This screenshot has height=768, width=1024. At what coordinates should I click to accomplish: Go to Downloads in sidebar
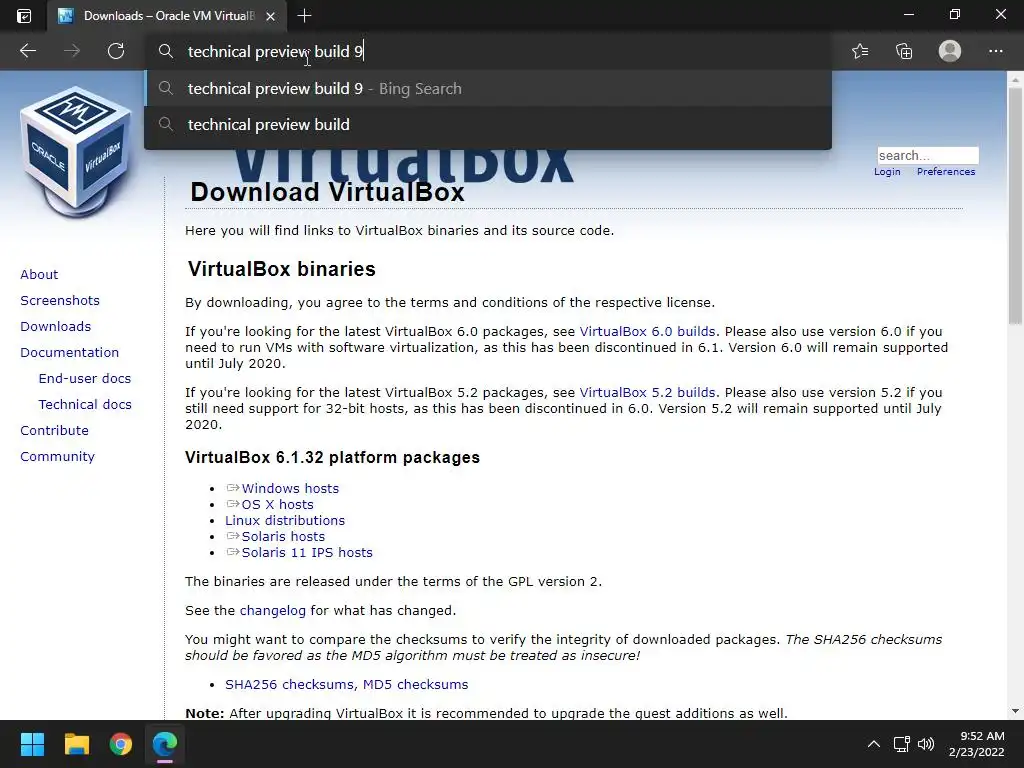click(x=56, y=327)
